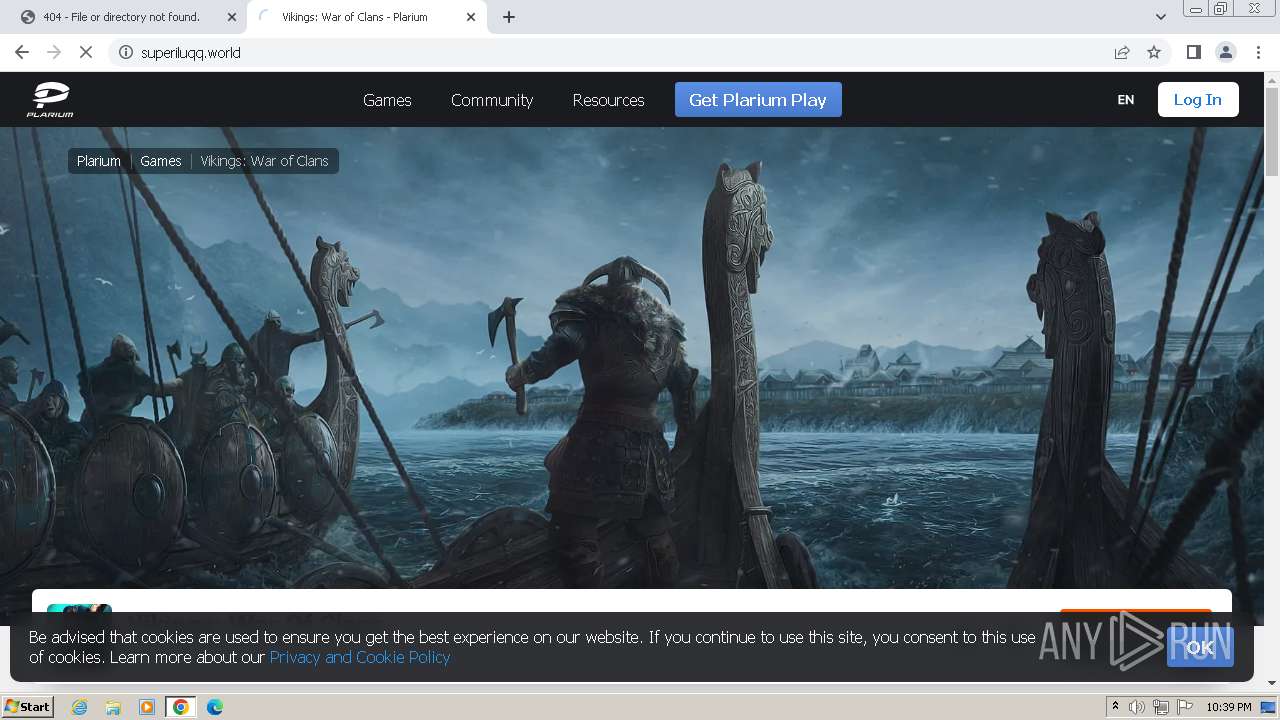
Task: Click the Plarium logo
Action: pos(50,100)
